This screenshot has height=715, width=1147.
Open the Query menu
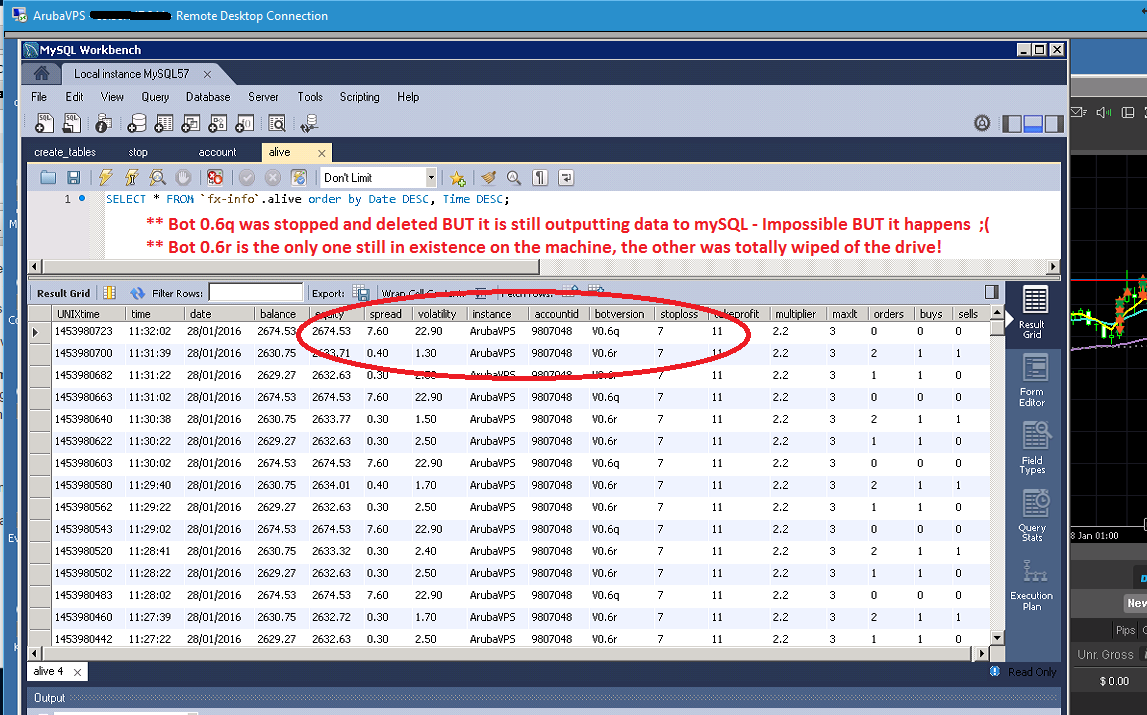point(155,97)
